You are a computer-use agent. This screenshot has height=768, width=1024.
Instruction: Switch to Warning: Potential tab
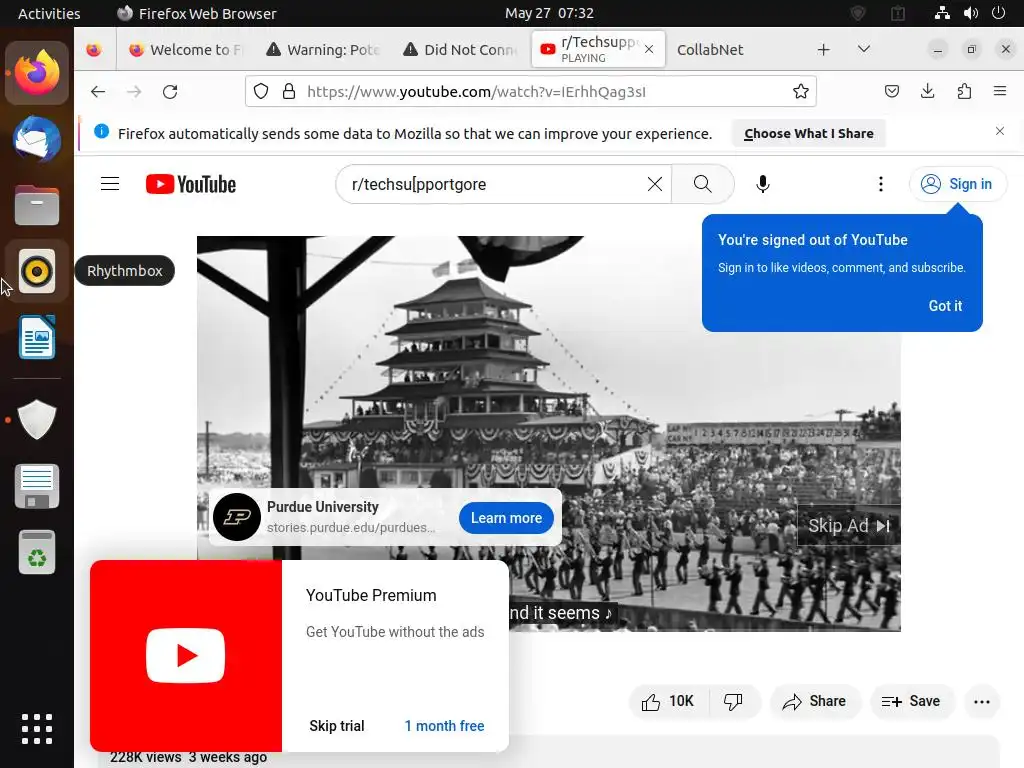coord(323,50)
